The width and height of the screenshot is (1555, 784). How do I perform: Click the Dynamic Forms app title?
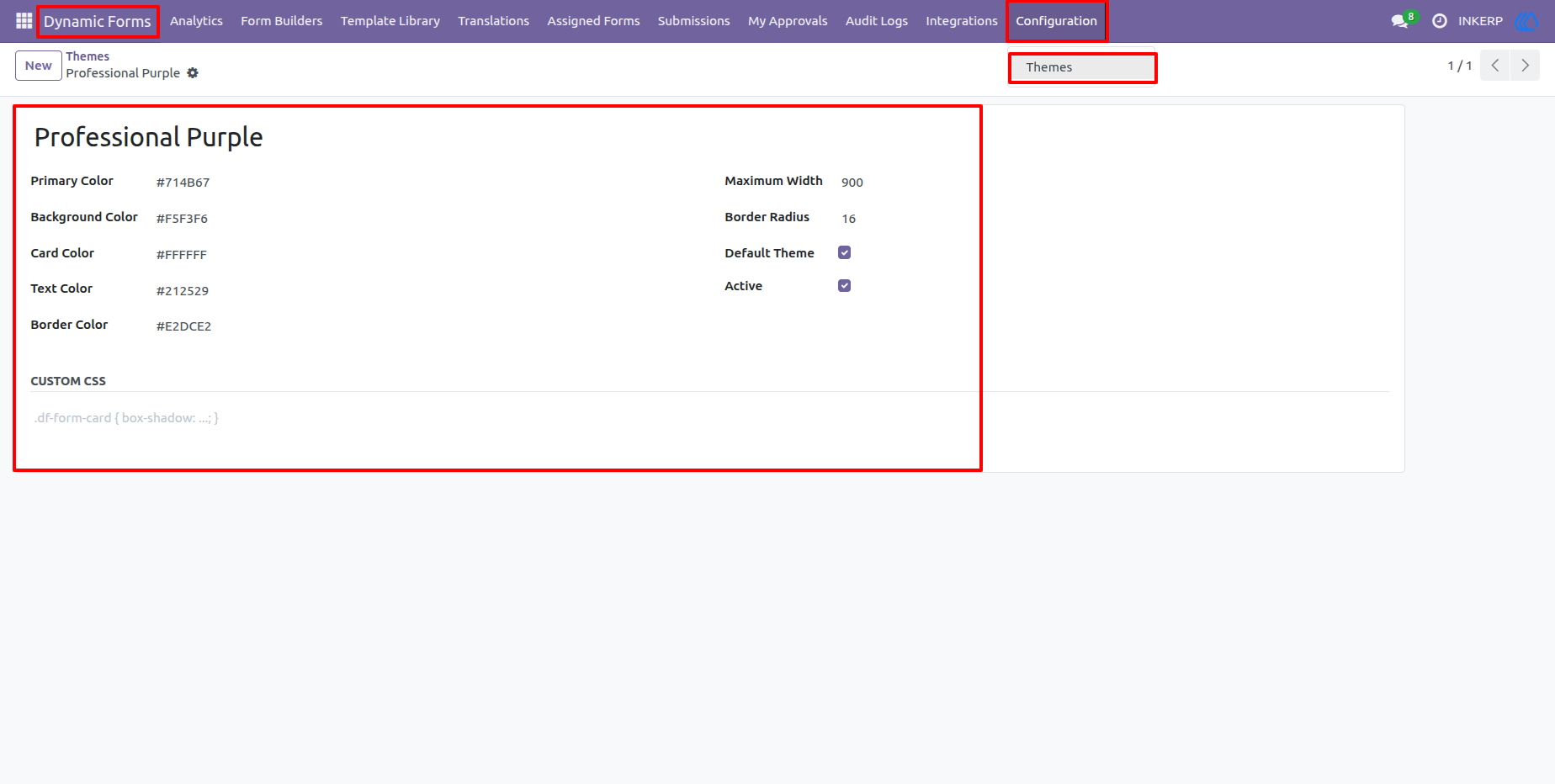[98, 22]
